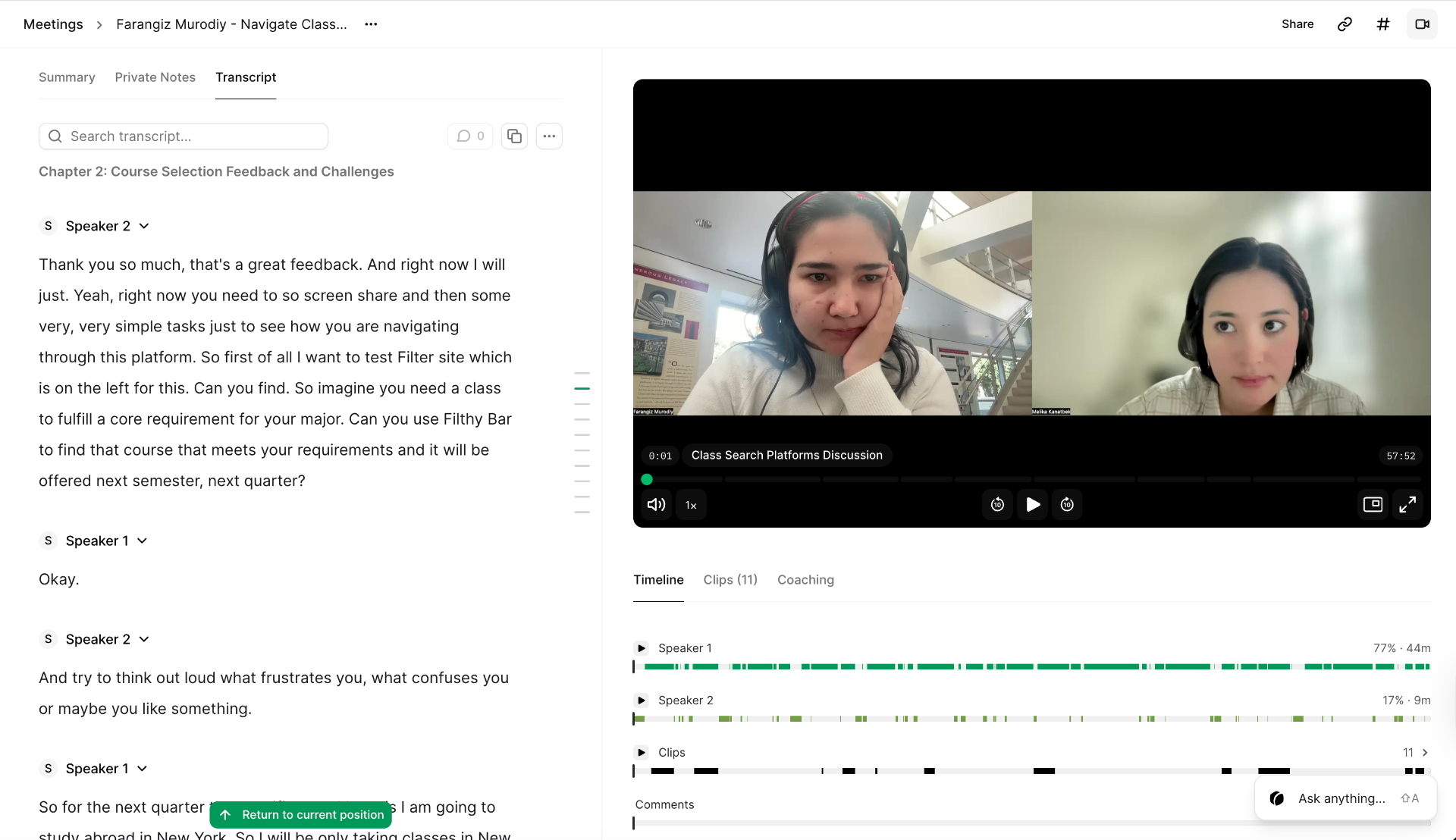Image resolution: width=1456 pixels, height=840 pixels.
Task: Click the video progress seek bar
Action: point(1032,479)
